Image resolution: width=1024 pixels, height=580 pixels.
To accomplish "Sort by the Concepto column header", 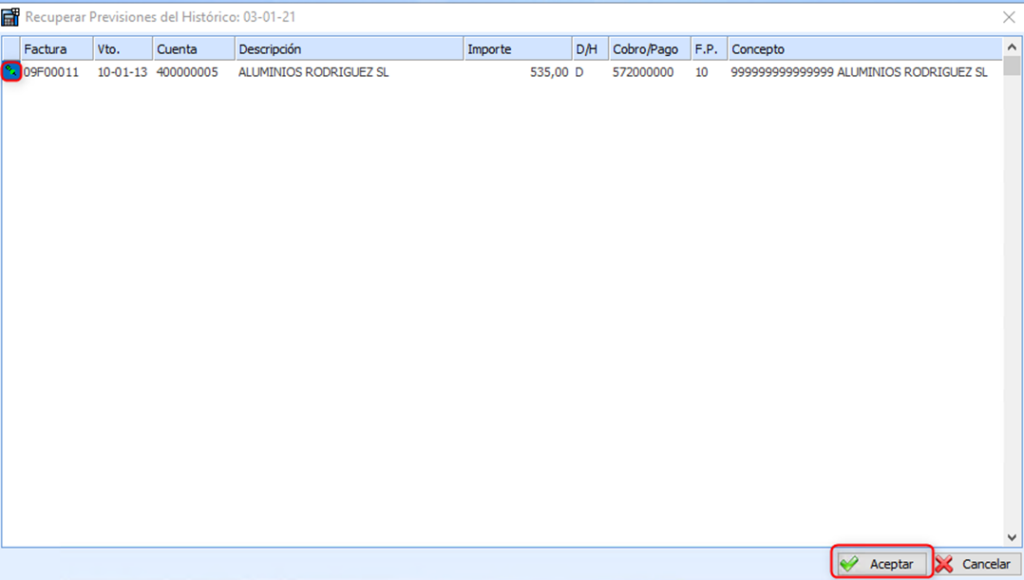I will (x=863, y=49).
